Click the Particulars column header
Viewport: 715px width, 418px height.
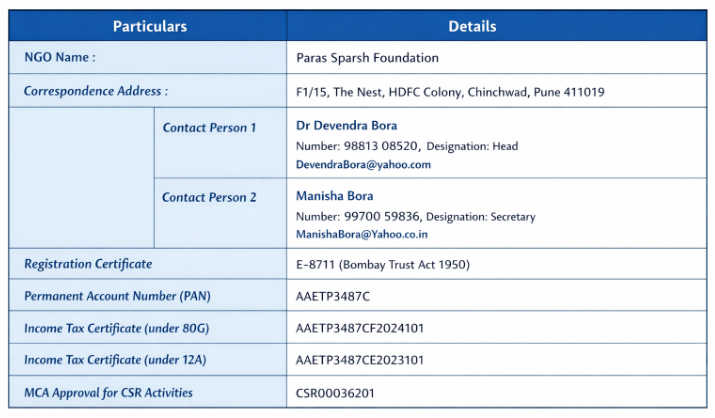point(149,26)
